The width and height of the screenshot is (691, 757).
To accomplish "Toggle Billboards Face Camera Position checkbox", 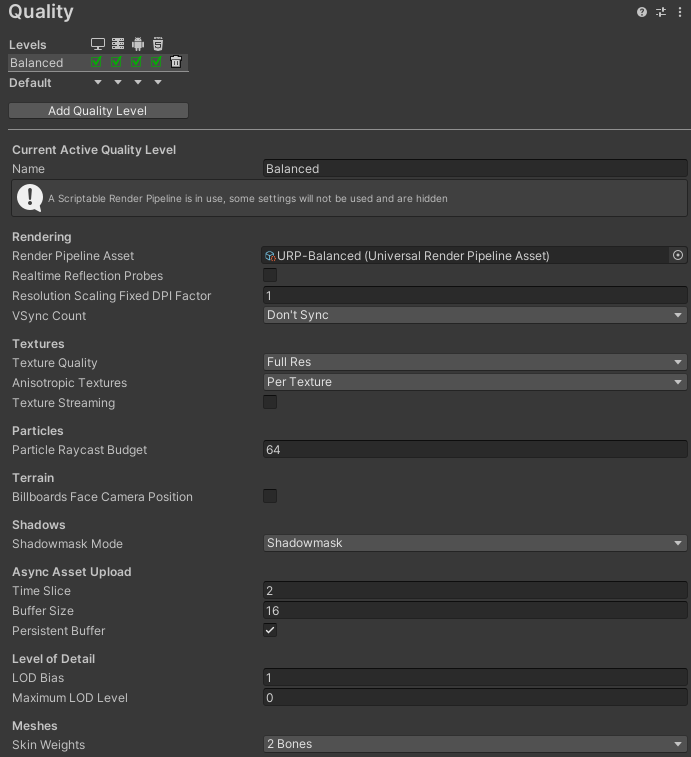I will click(x=270, y=496).
